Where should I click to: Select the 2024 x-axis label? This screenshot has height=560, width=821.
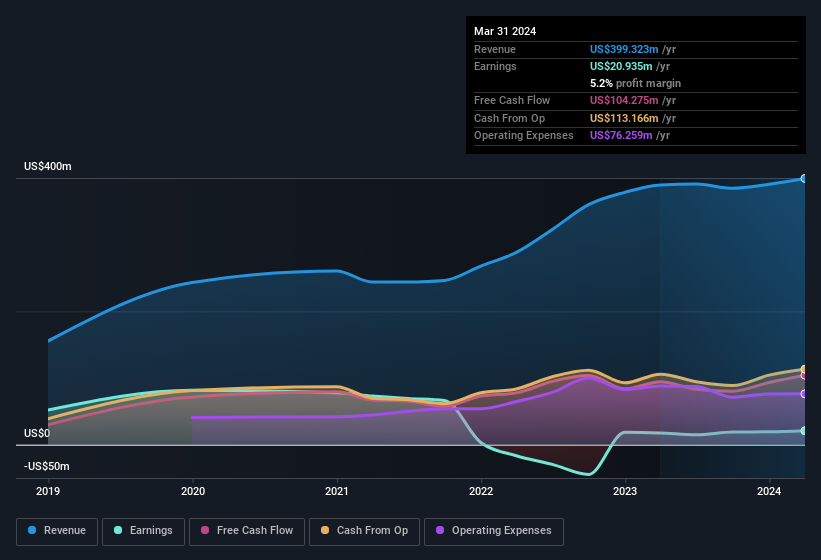coord(769,491)
